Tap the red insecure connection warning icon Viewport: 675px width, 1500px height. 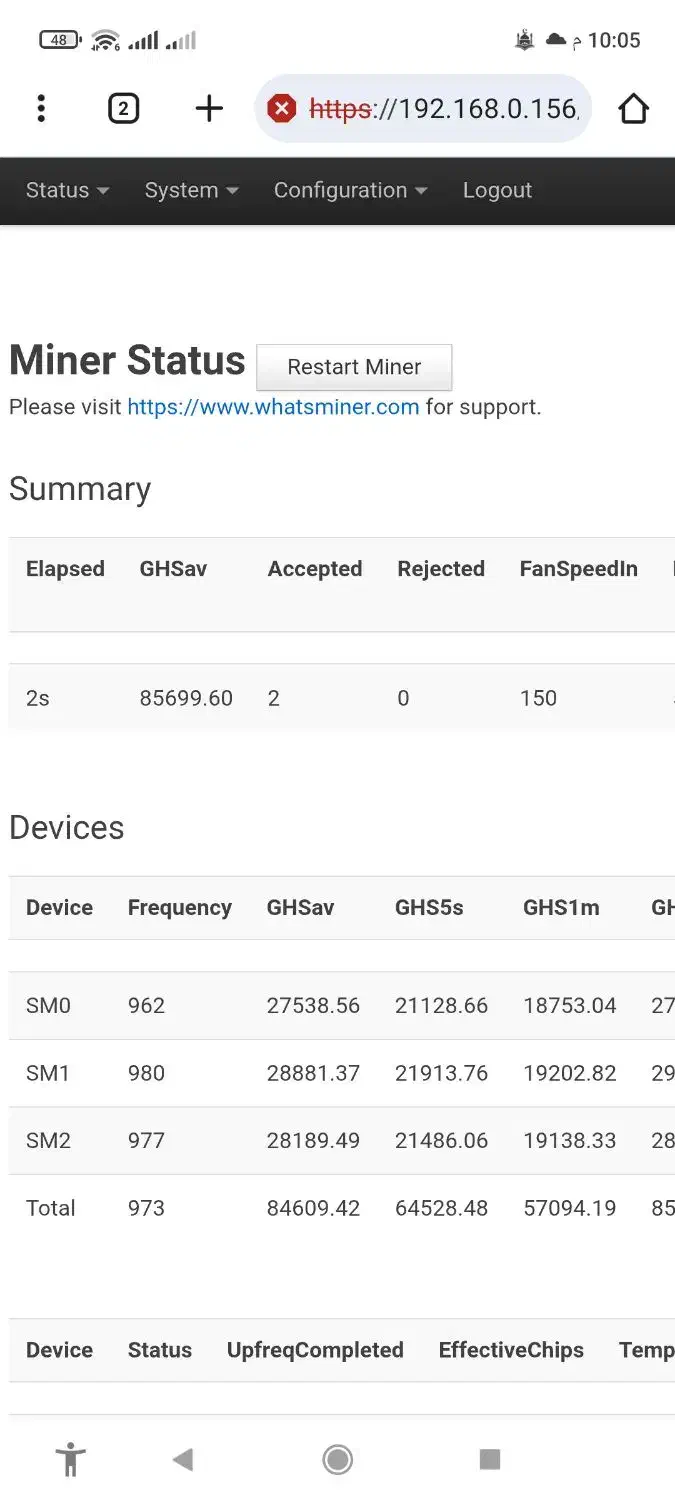(282, 108)
